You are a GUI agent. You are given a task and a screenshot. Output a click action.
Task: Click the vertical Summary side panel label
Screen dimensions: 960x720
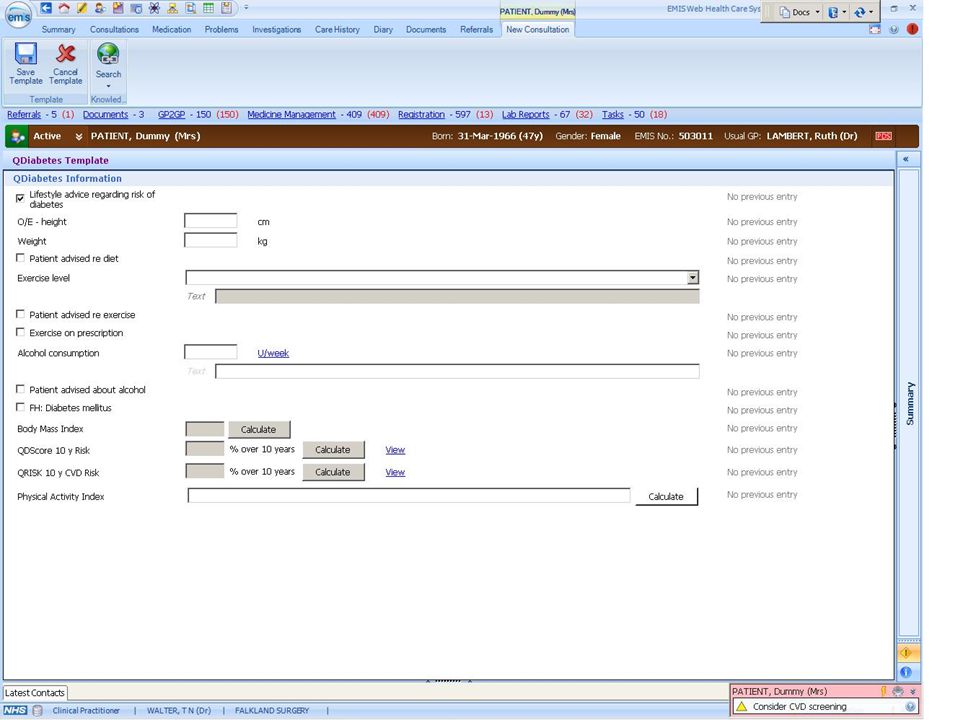click(x=909, y=404)
